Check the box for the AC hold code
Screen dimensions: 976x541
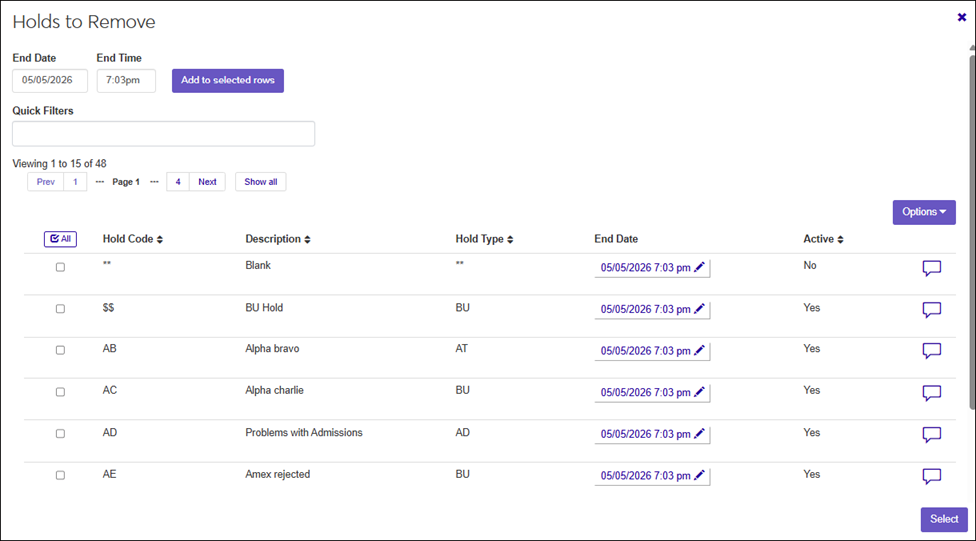pos(60,392)
